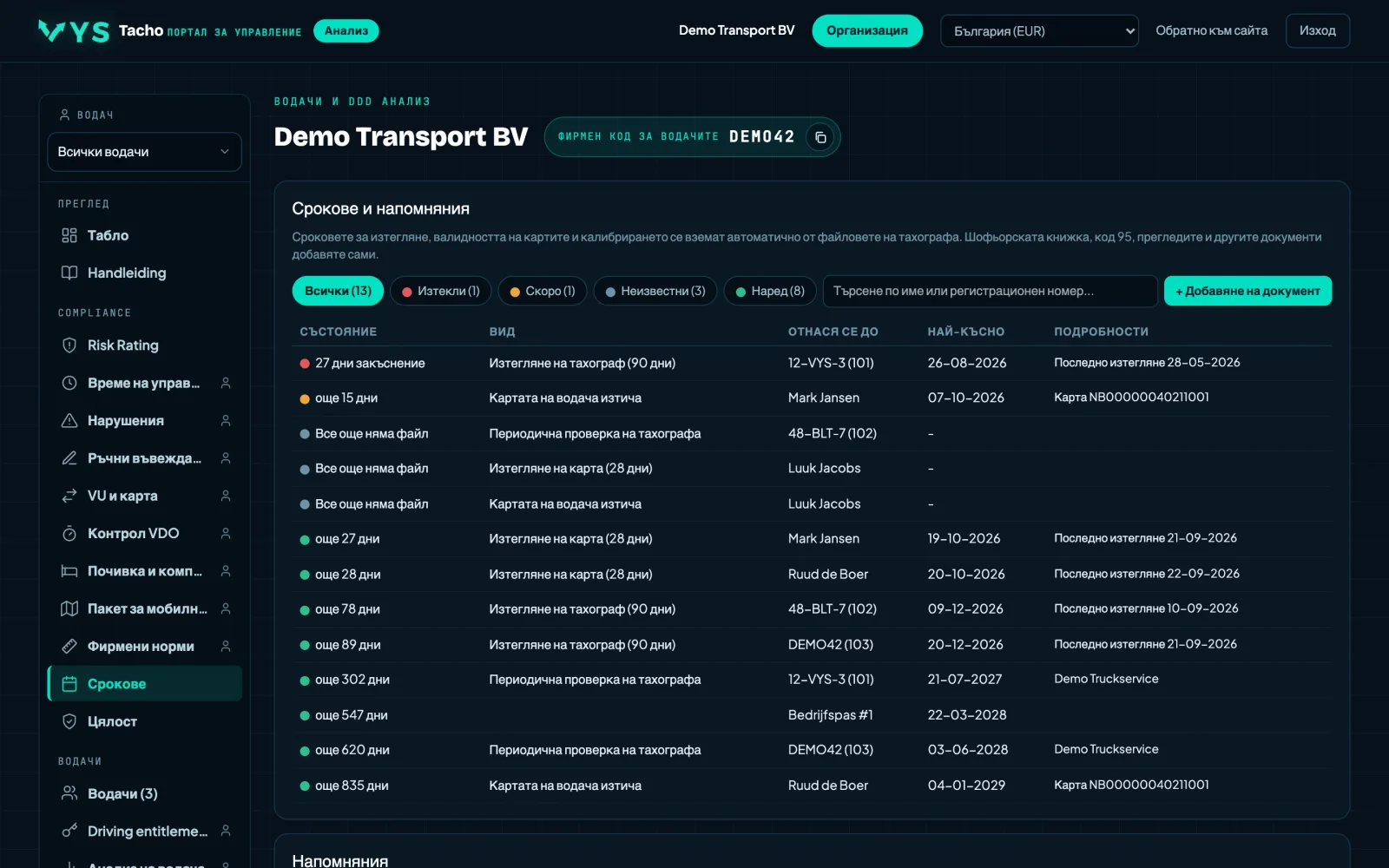Click the още 835 дни status
Viewport: 1389px width, 868px height.
pyautogui.click(x=344, y=786)
